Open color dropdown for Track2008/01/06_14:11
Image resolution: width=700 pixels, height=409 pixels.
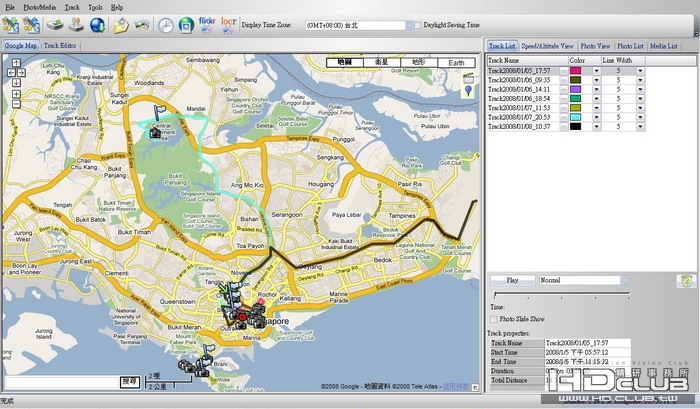click(597, 90)
